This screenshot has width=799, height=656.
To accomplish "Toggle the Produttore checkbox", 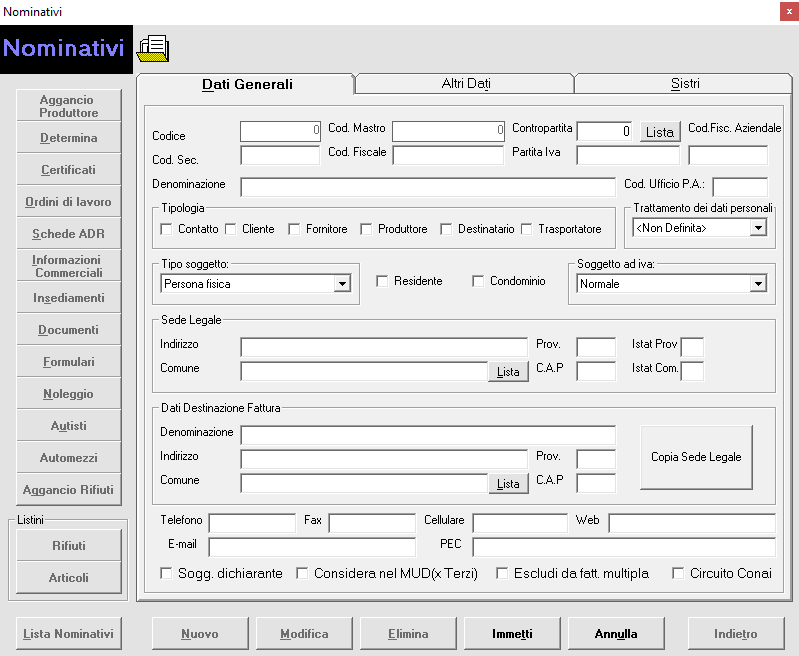I will tap(366, 229).
